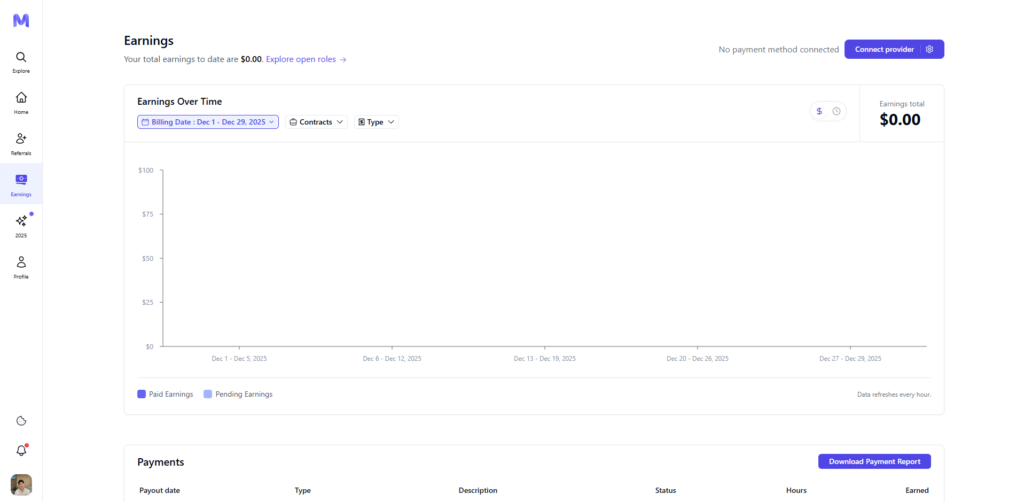This screenshot has height=502, width=1024.
Task: Click the Paid Earnings legend swatch
Action: (x=142, y=394)
